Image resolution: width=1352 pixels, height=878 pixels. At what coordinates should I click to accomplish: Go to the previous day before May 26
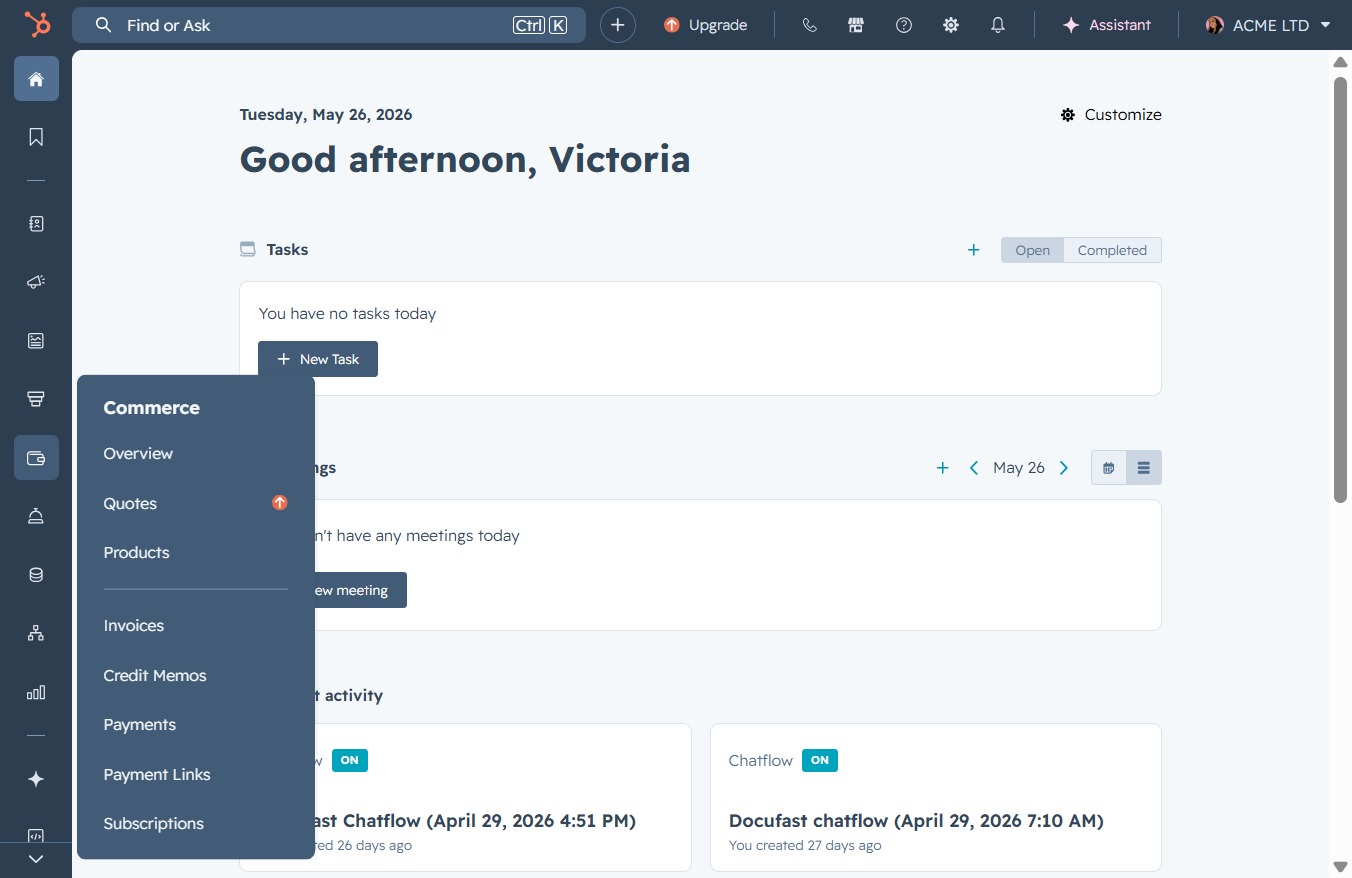click(974, 468)
